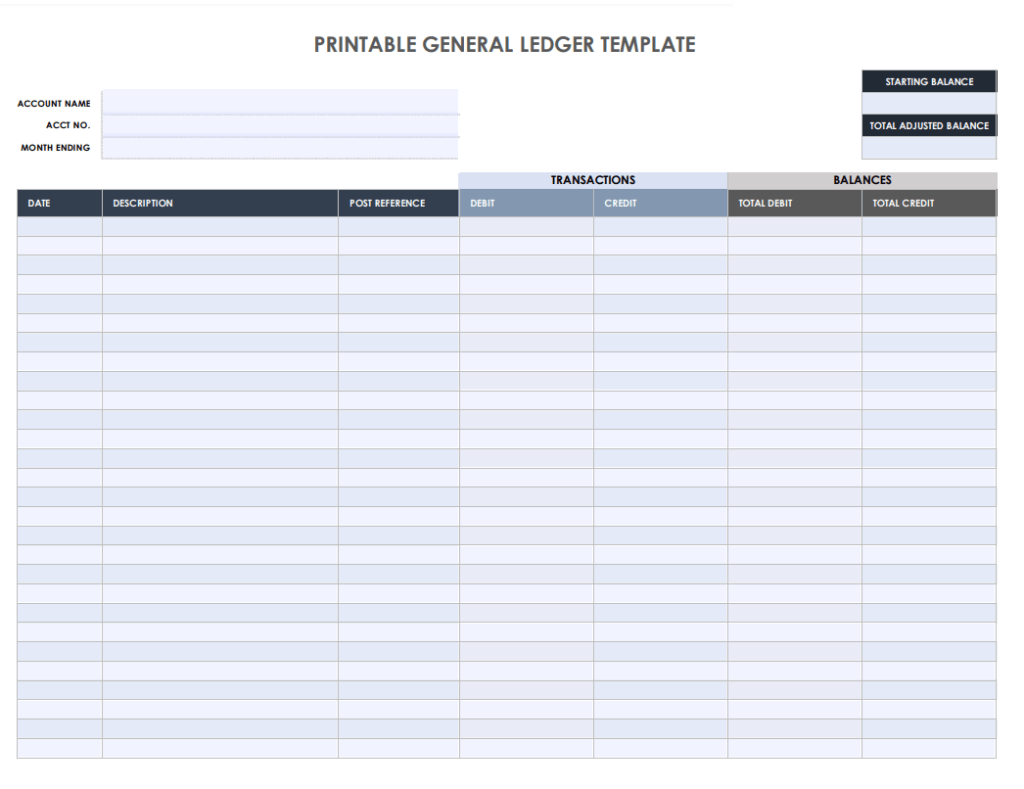This screenshot has height=789, width=1024.
Task: Select the TOTAL DEBIT column header
Action: point(793,203)
